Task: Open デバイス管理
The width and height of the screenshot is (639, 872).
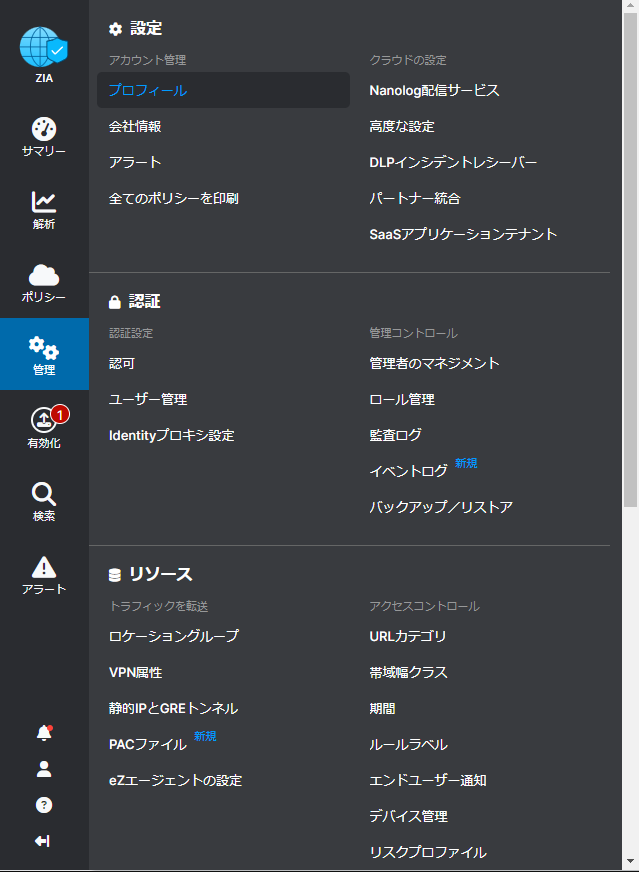Action: tap(409, 816)
